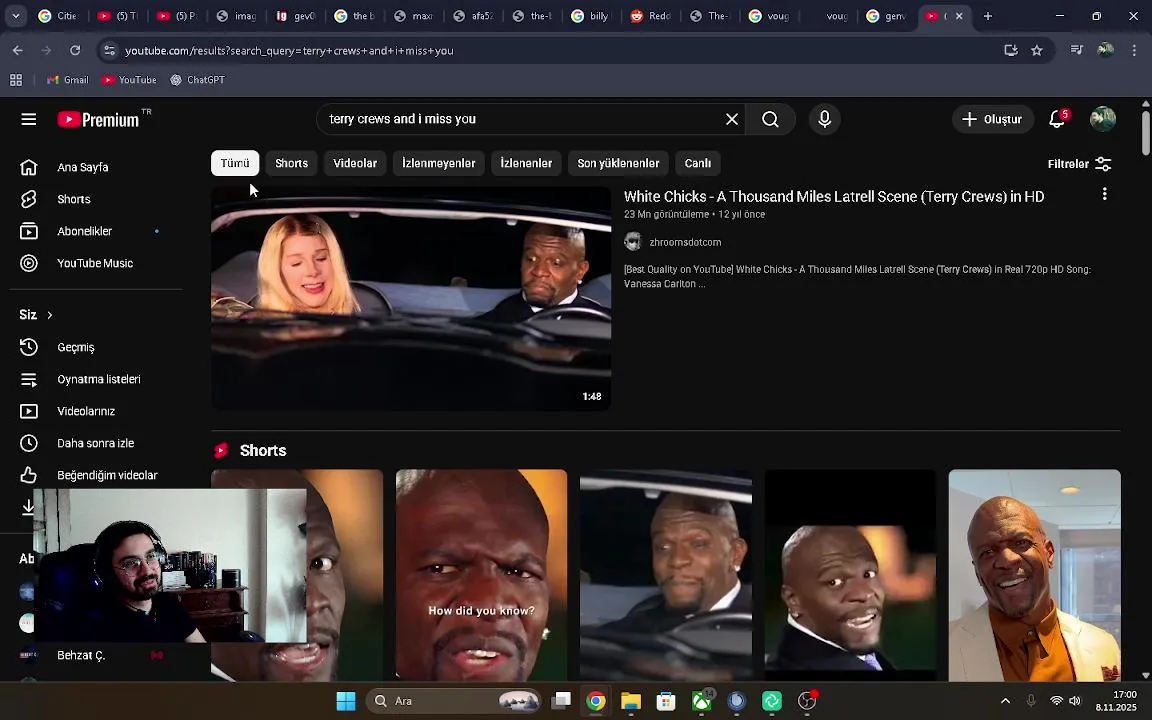
Task: Open Chrome tab search dropdown
Action: click(15, 15)
